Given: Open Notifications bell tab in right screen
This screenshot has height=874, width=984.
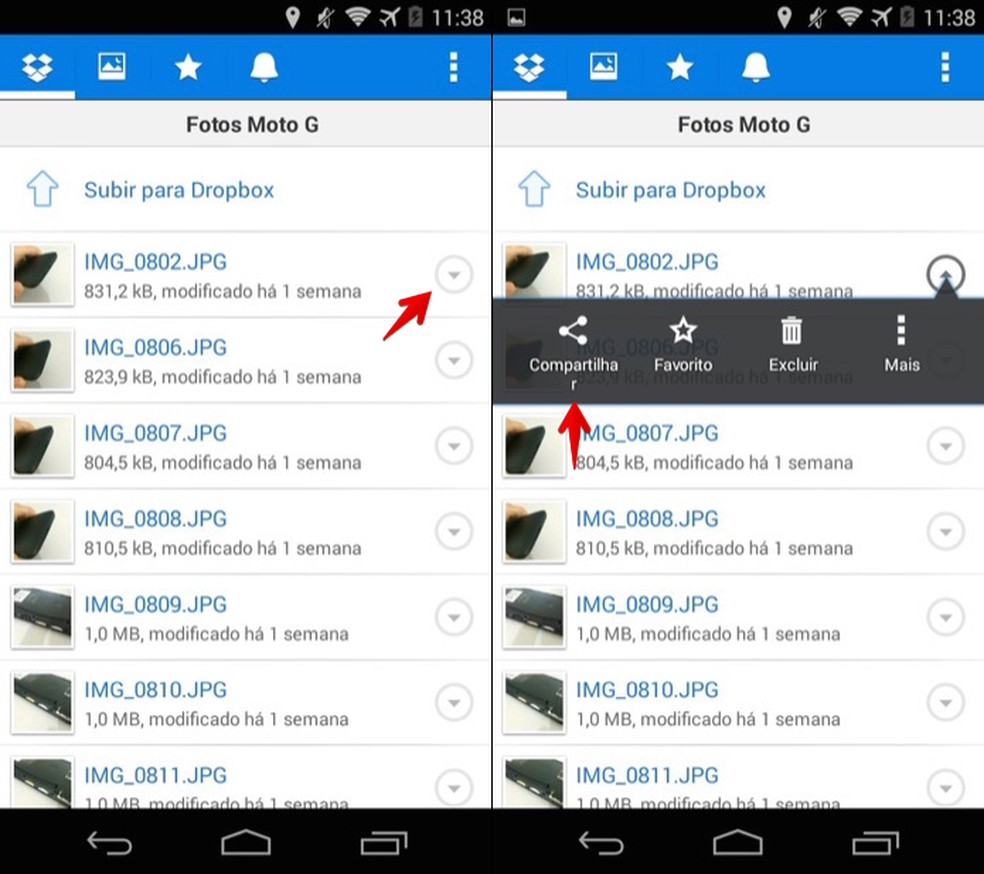Looking at the screenshot, I should [756, 67].
